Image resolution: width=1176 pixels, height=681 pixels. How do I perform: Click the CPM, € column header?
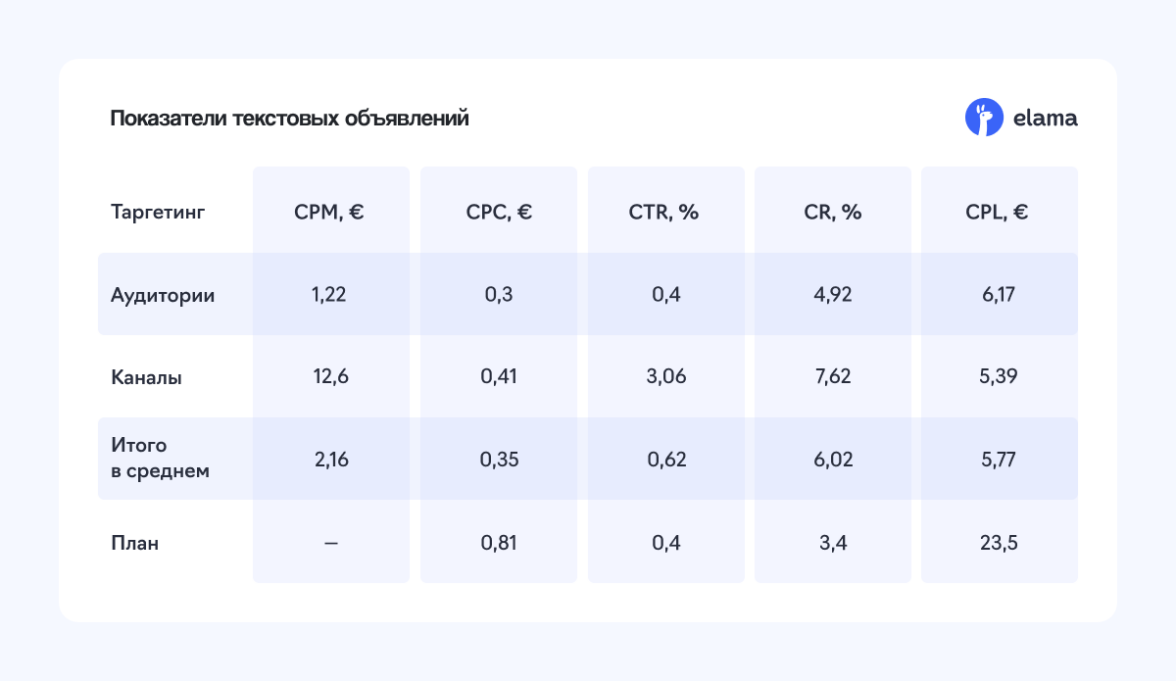coord(330,212)
